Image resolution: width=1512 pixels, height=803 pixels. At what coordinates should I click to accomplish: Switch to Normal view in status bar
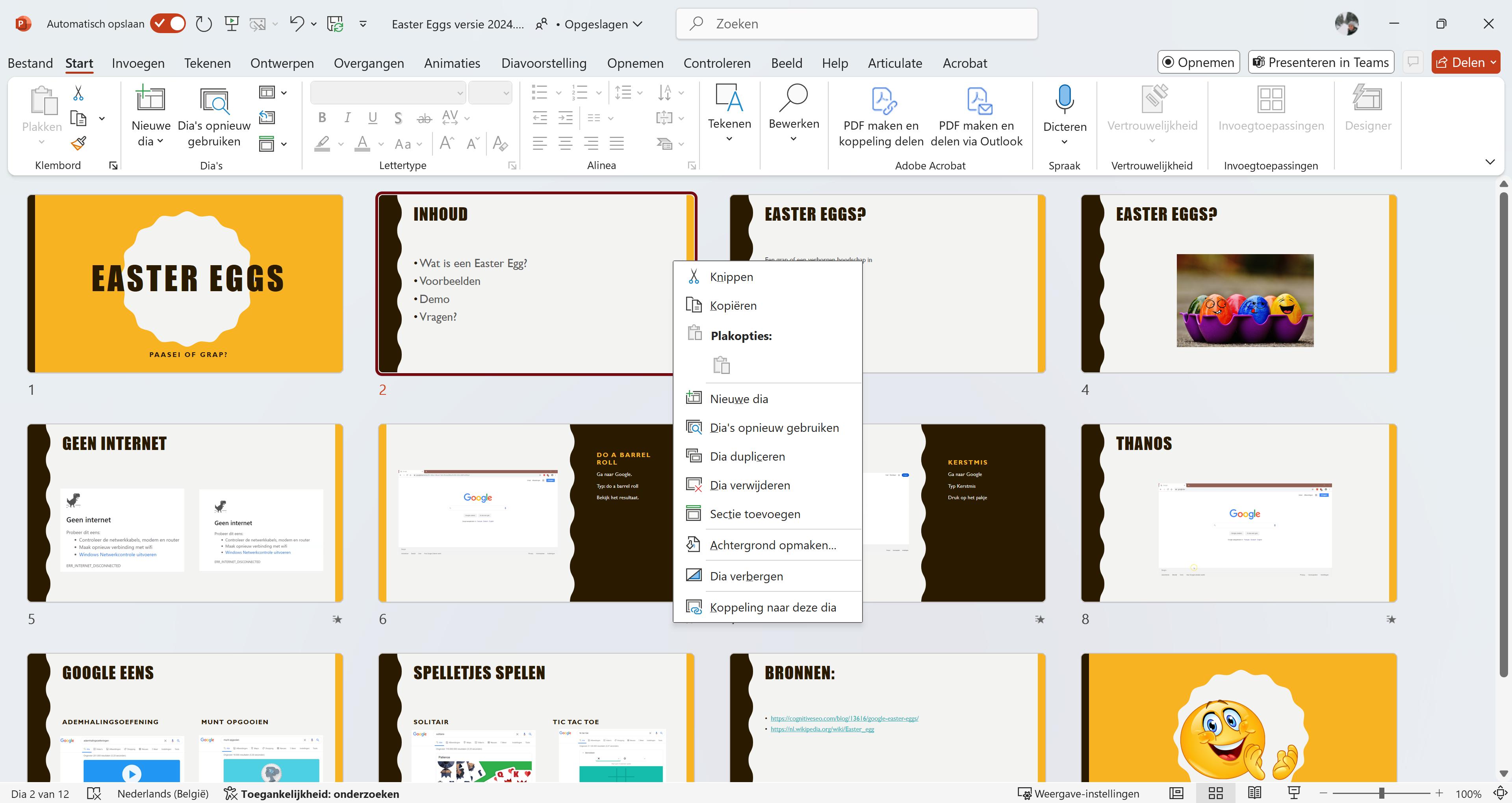pyautogui.click(x=1176, y=793)
